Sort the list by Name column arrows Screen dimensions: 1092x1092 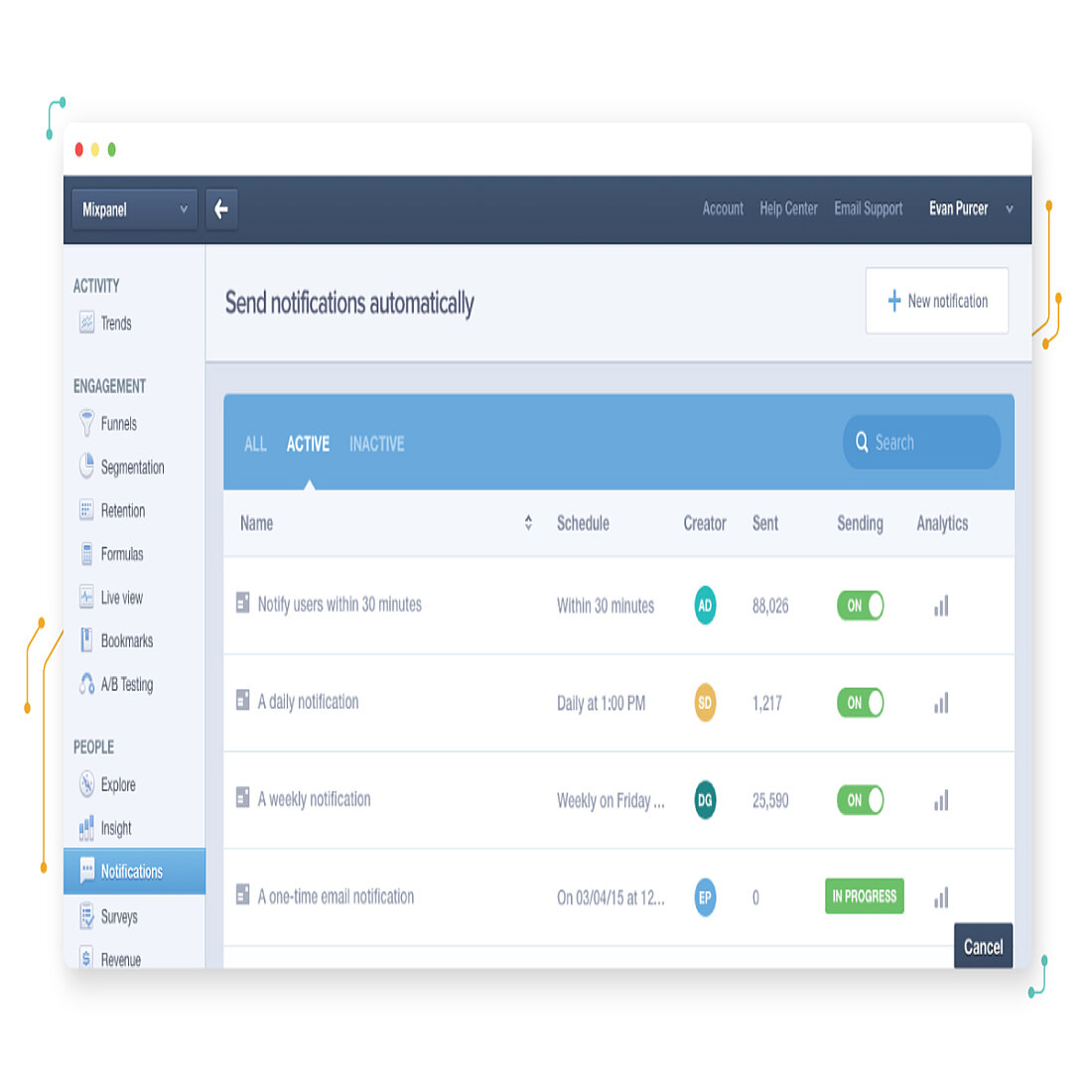coord(528,523)
